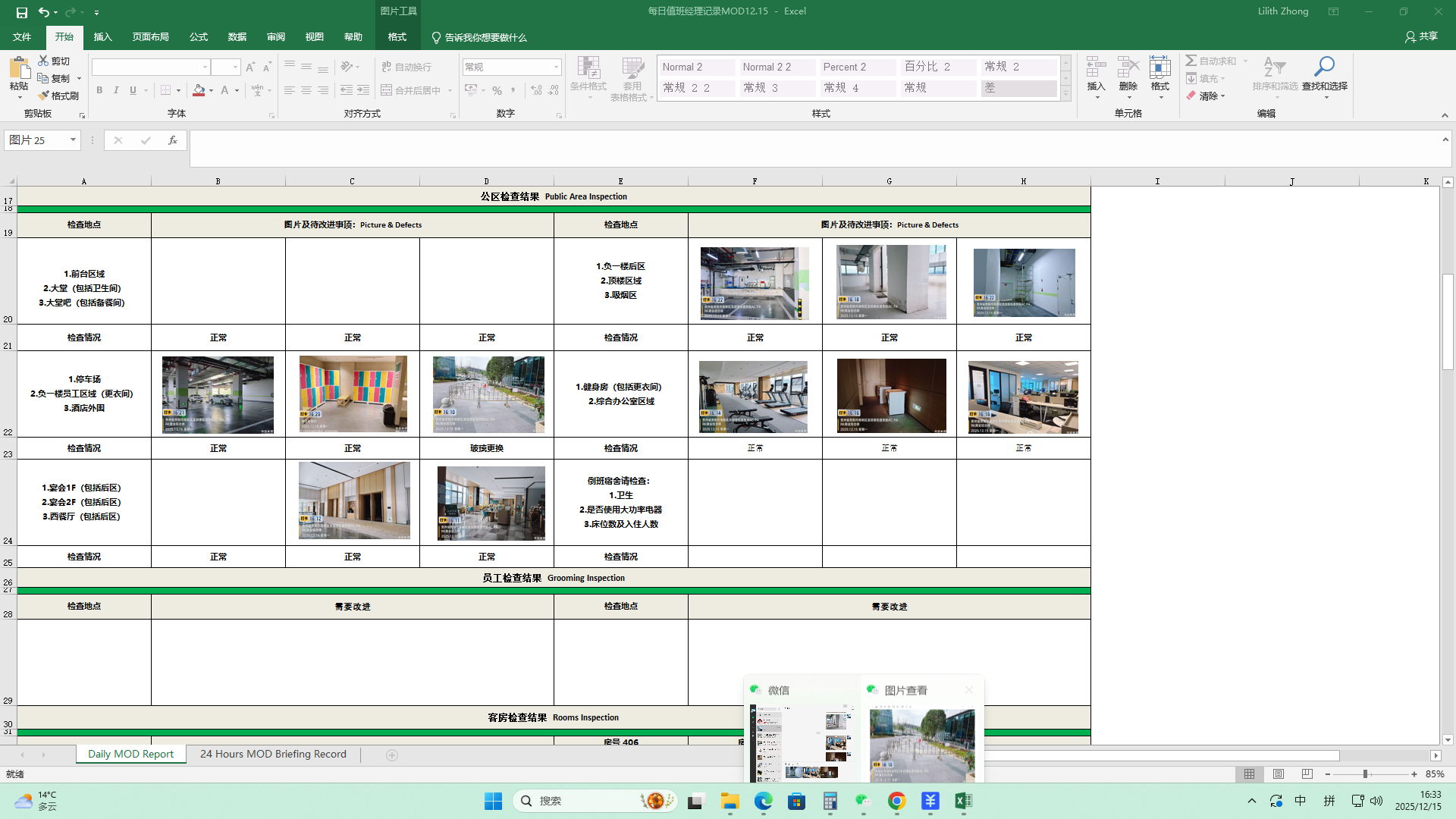The width and height of the screenshot is (1456, 819).
Task: Click the Tell me what to do box
Action: (x=485, y=37)
